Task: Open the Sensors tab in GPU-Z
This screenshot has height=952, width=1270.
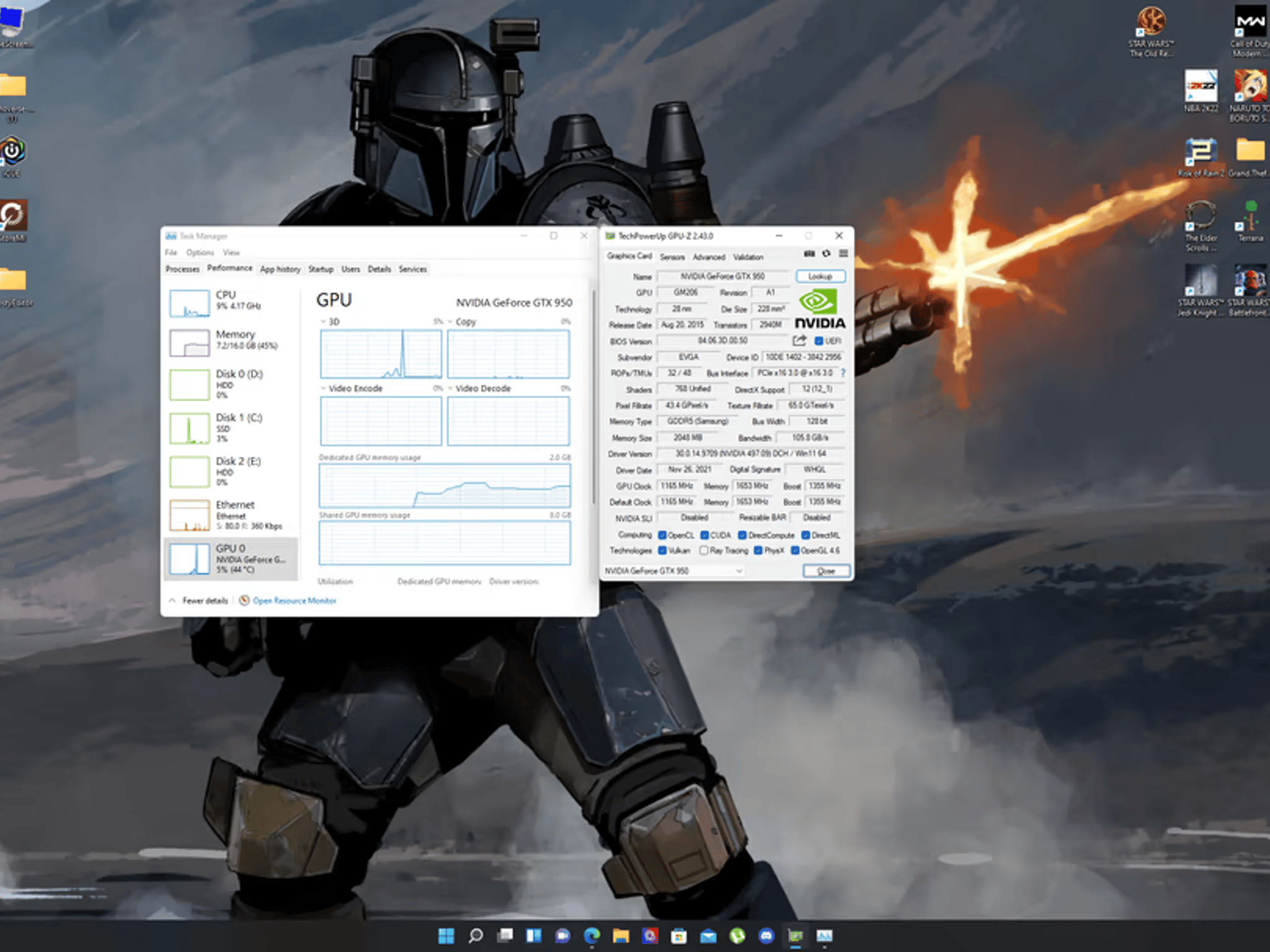Action: [672, 257]
